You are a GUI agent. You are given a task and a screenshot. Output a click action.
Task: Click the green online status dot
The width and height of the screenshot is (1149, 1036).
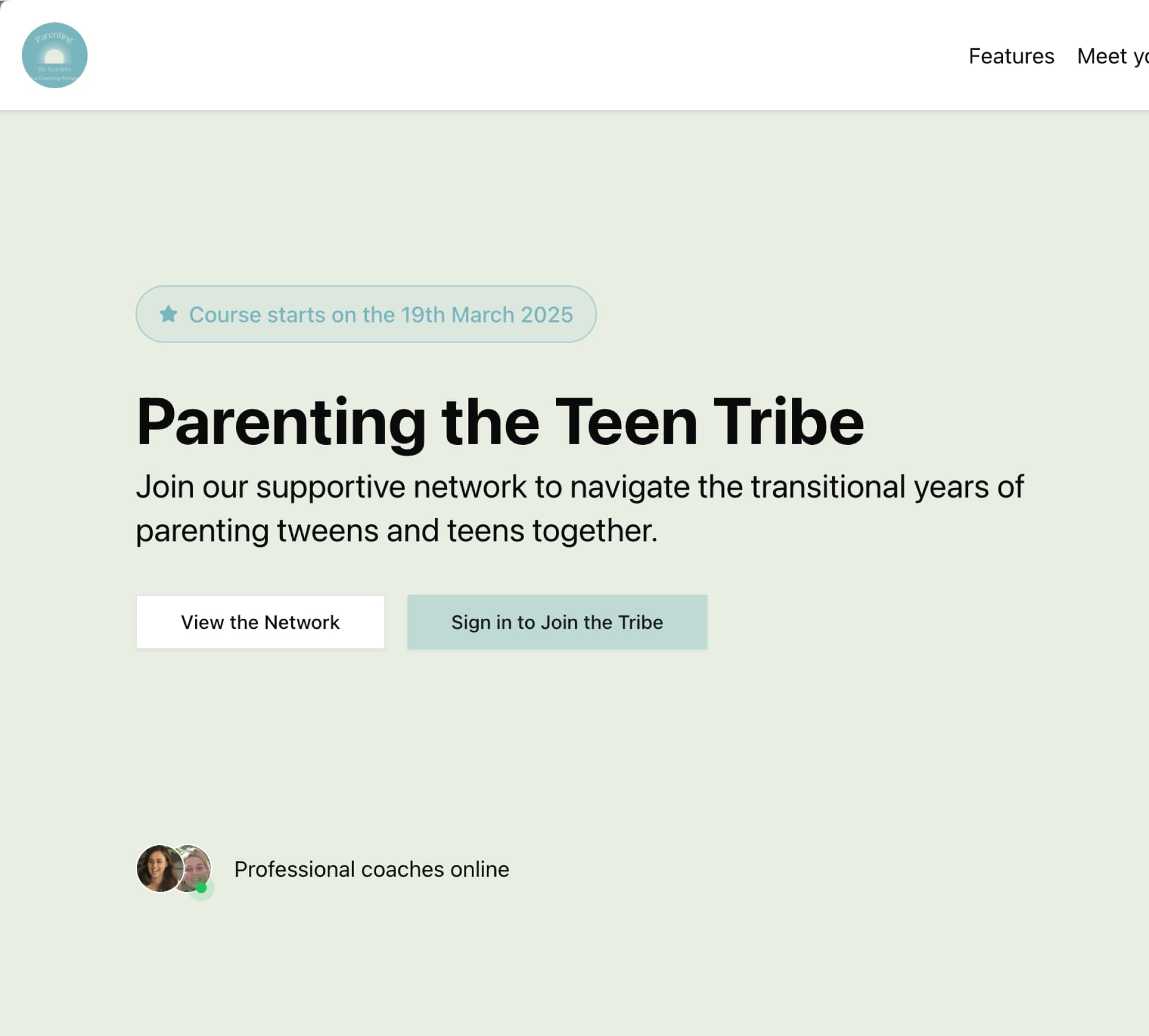(201, 887)
